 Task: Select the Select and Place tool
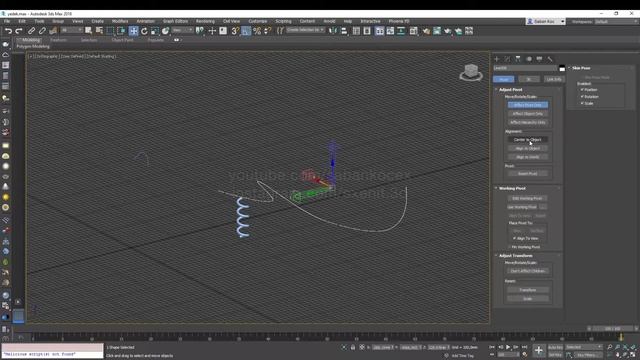pos(165,31)
